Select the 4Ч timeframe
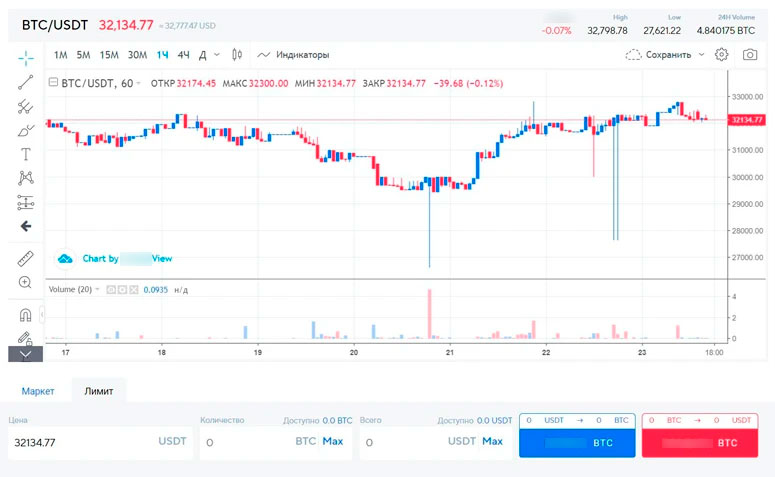 (183, 55)
